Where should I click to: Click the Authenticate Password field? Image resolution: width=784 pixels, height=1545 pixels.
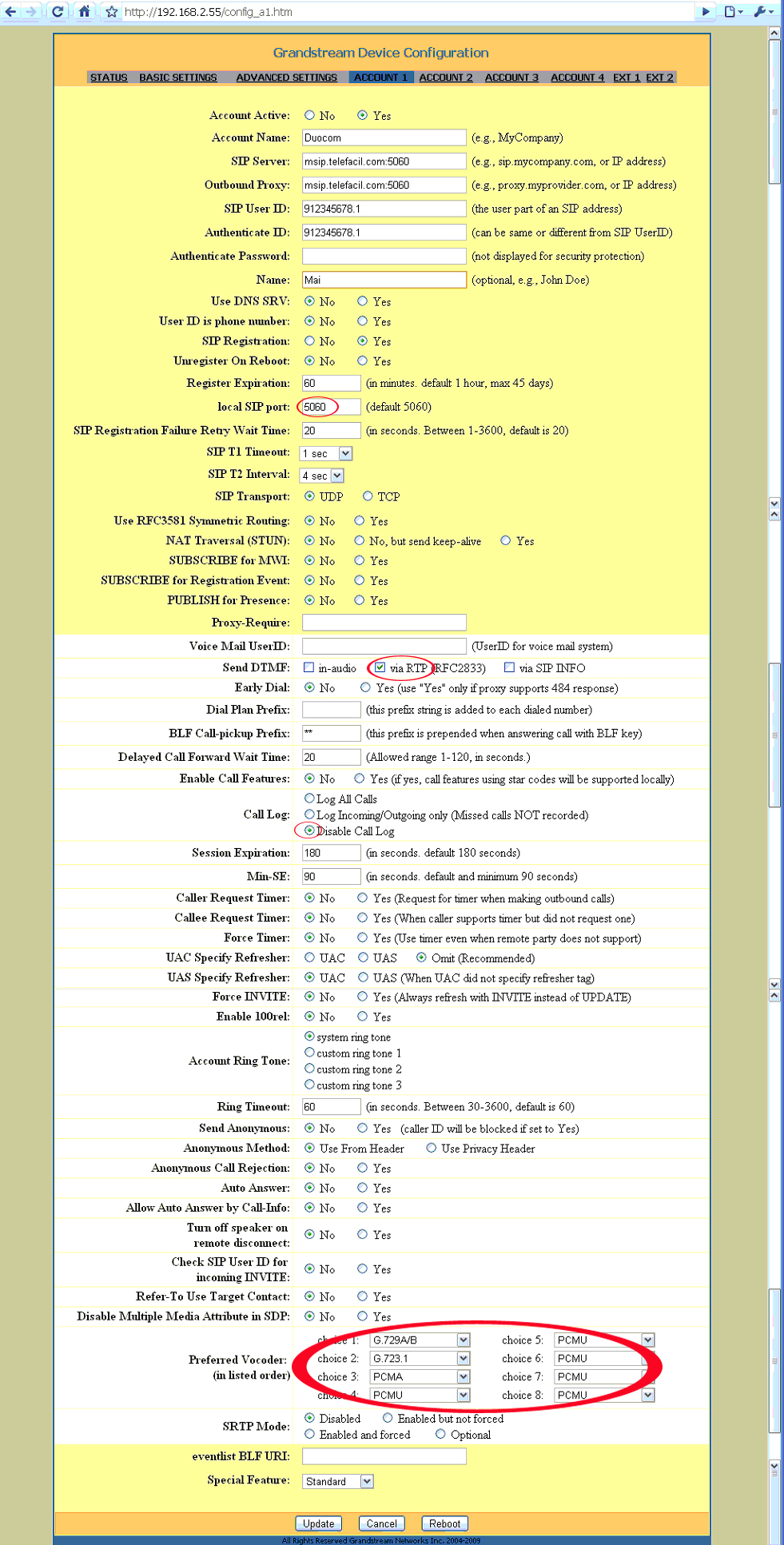(384, 256)
